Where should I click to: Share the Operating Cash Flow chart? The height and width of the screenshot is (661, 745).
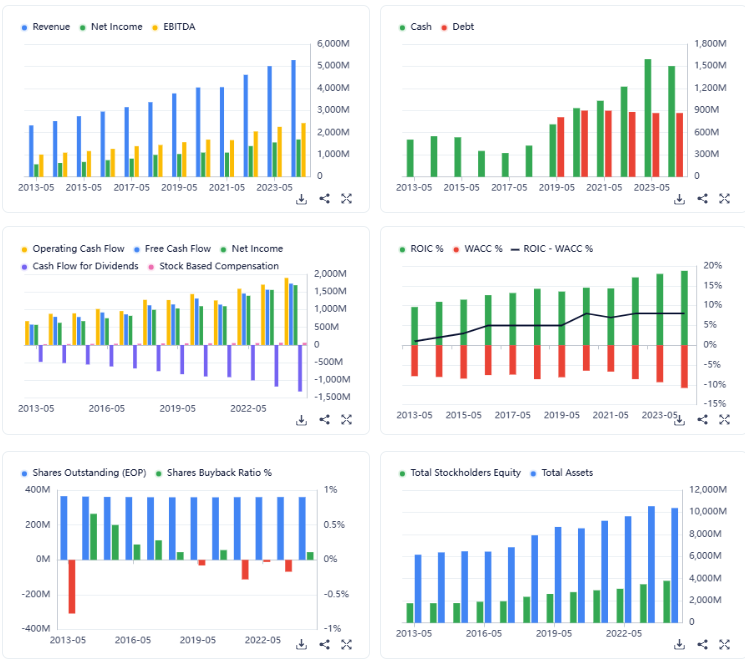pyautogui.click(x=325, y=420)
